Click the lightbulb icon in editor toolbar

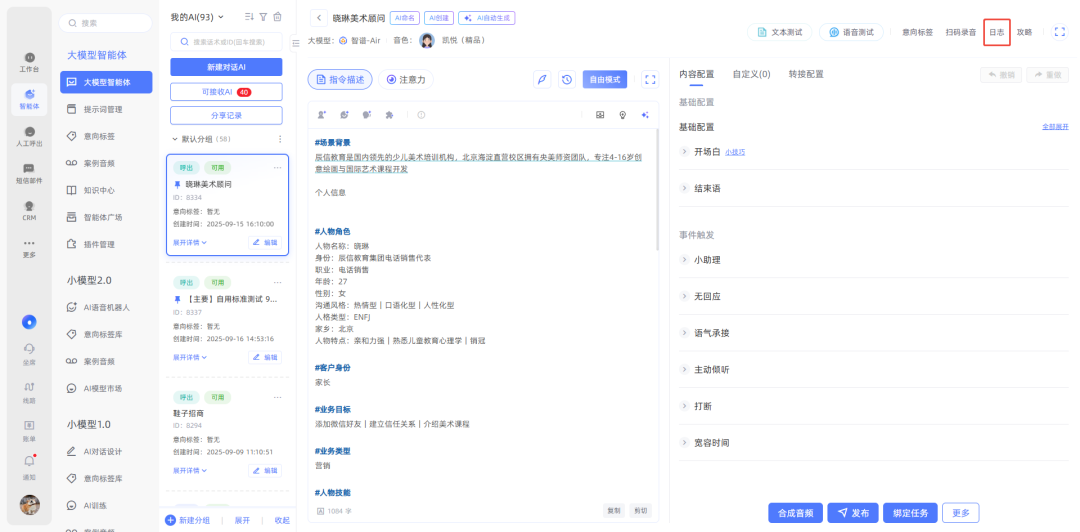623,115
